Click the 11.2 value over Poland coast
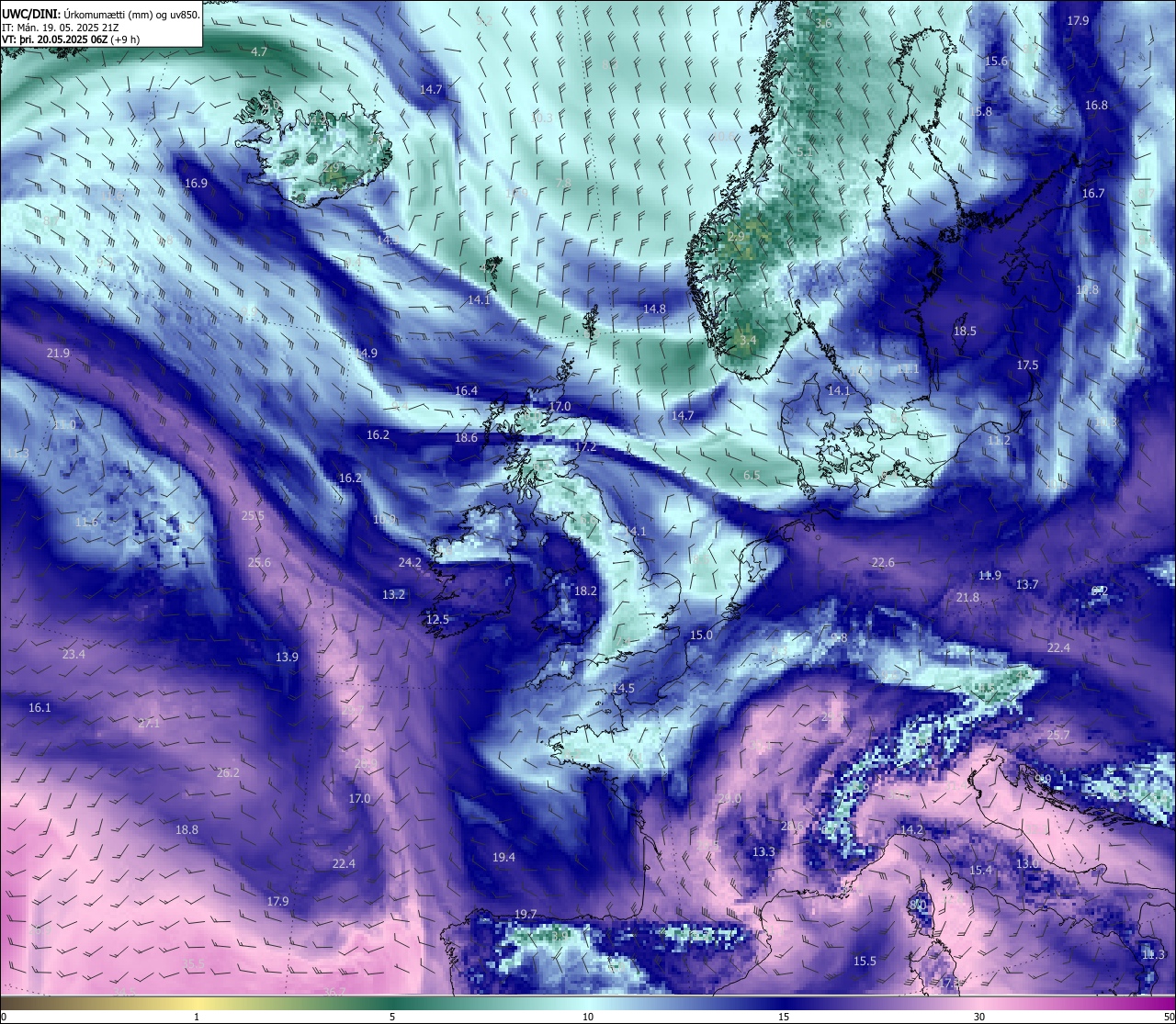 [x=999, y=441]
